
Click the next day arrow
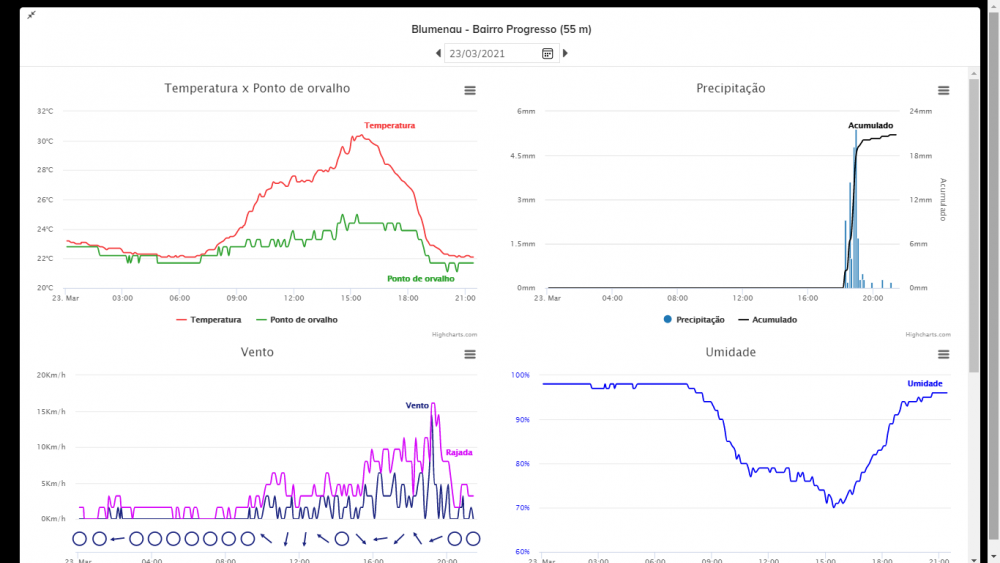tap(565, 53)
